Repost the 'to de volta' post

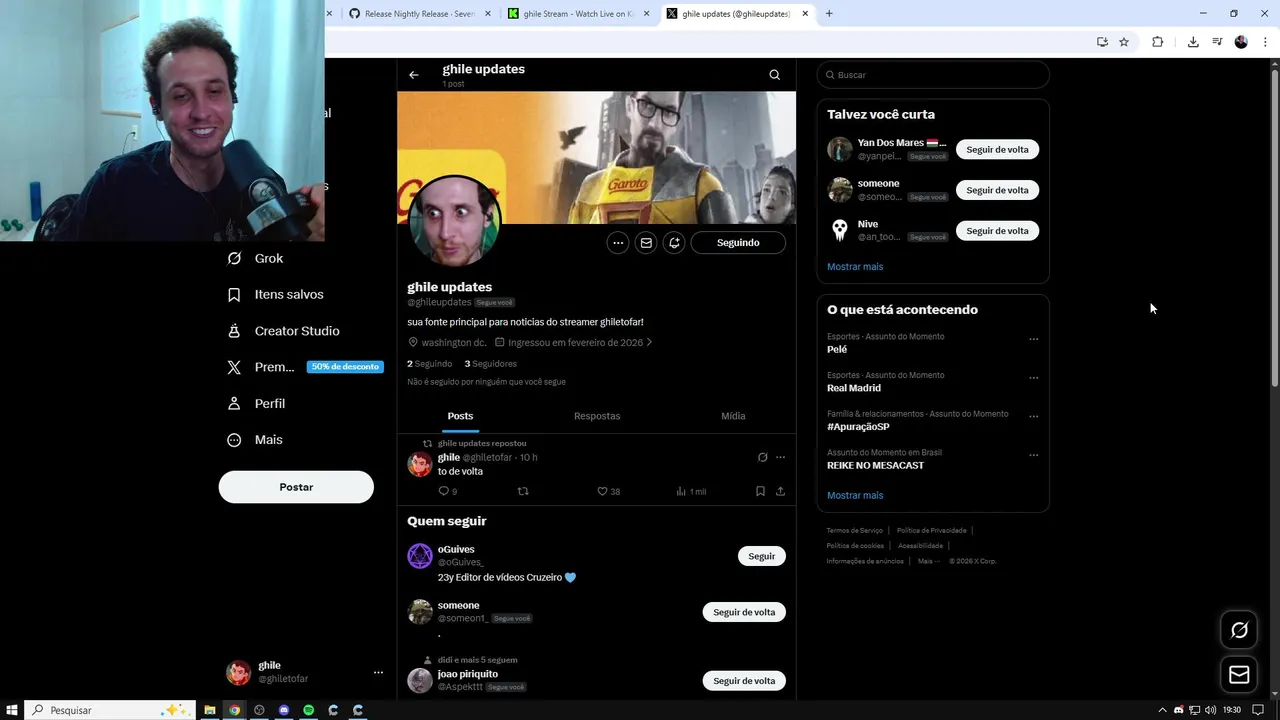(523, 491)
